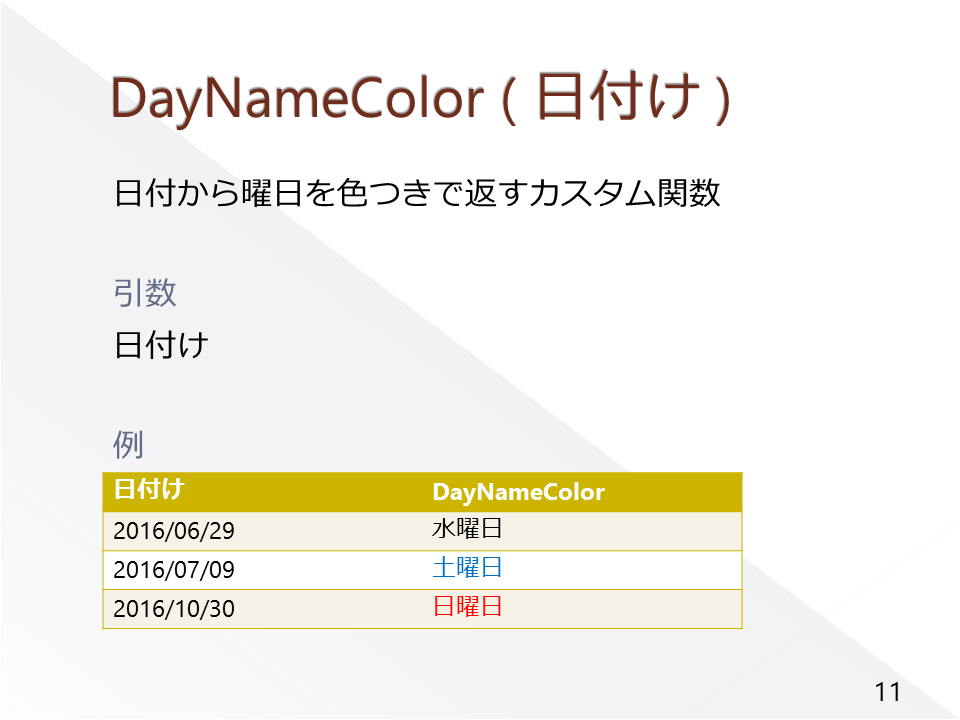Click the "引数" section heading

tap(145, 293)
